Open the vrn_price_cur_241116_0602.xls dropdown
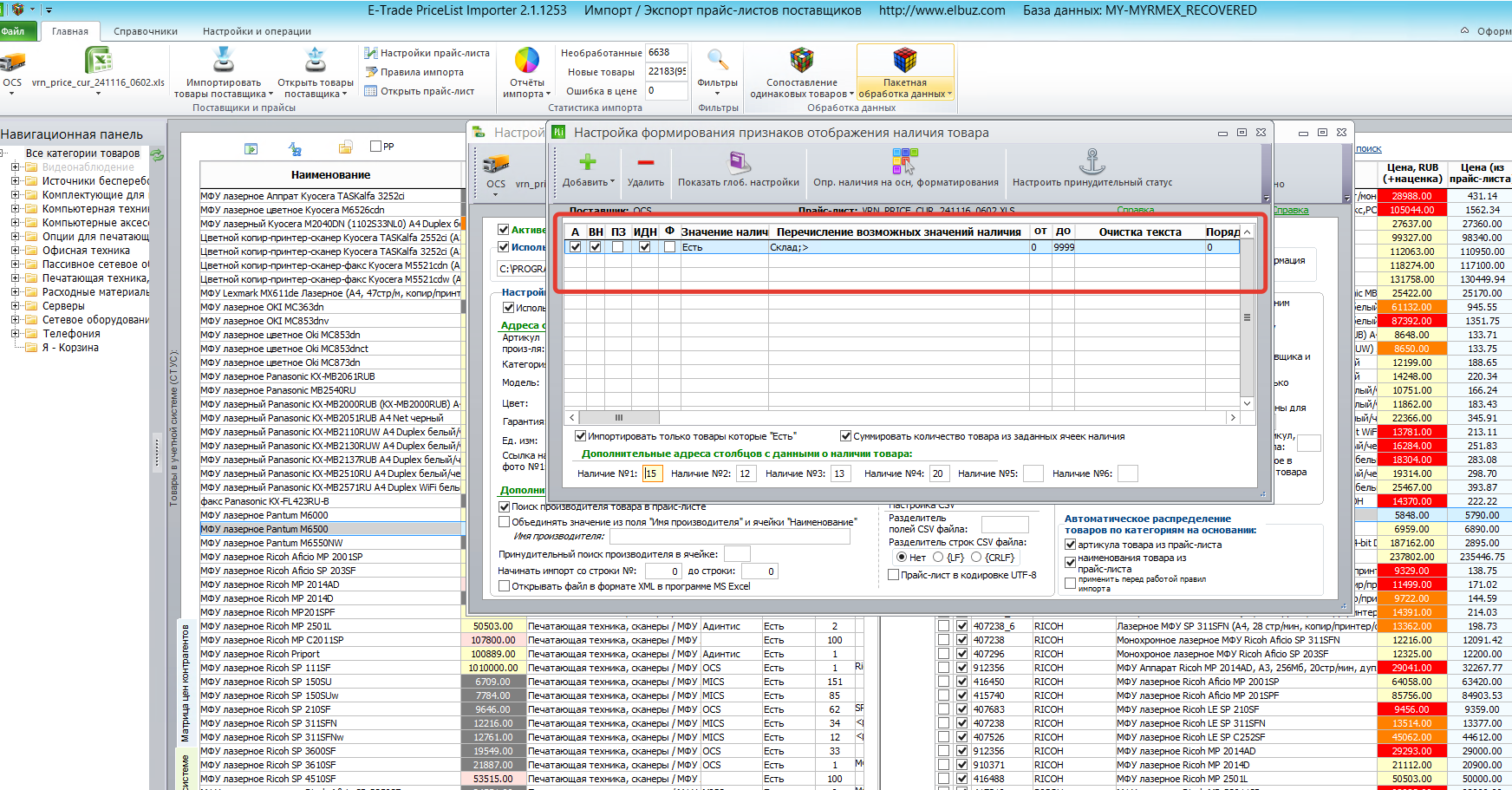The height and width of the screenshot is (790, 1512). (98, 94)
